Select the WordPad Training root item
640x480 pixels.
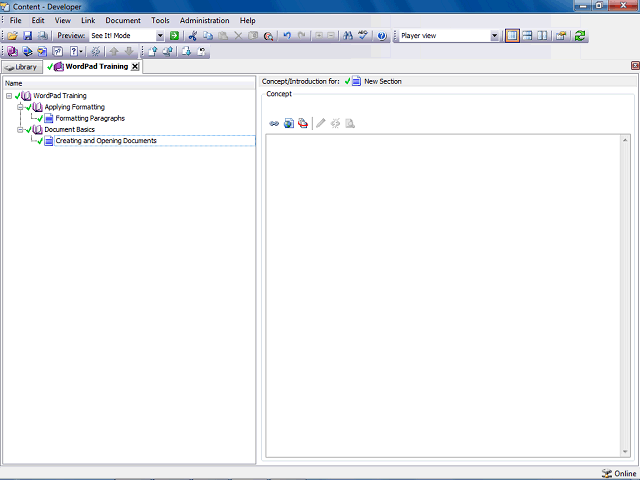tap(60, 96)
